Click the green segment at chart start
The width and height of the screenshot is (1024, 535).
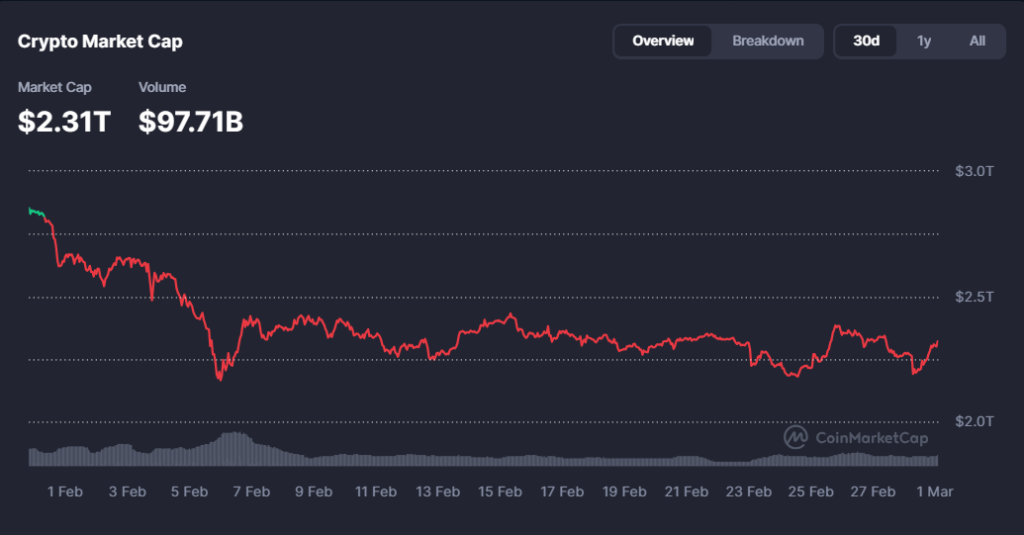click(37, 211)
